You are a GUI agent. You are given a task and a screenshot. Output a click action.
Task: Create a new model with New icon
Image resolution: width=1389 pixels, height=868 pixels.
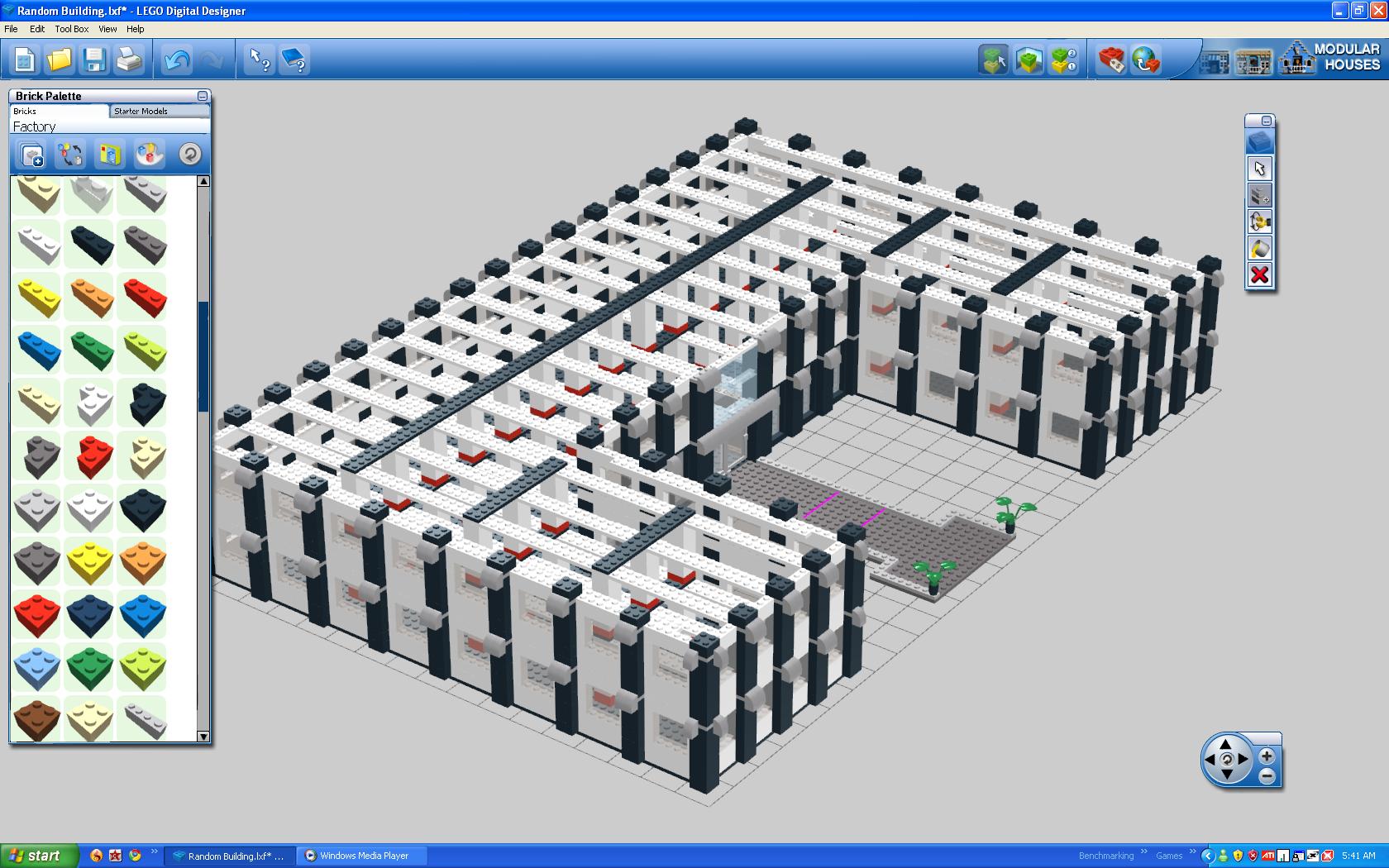click(25, 60)
